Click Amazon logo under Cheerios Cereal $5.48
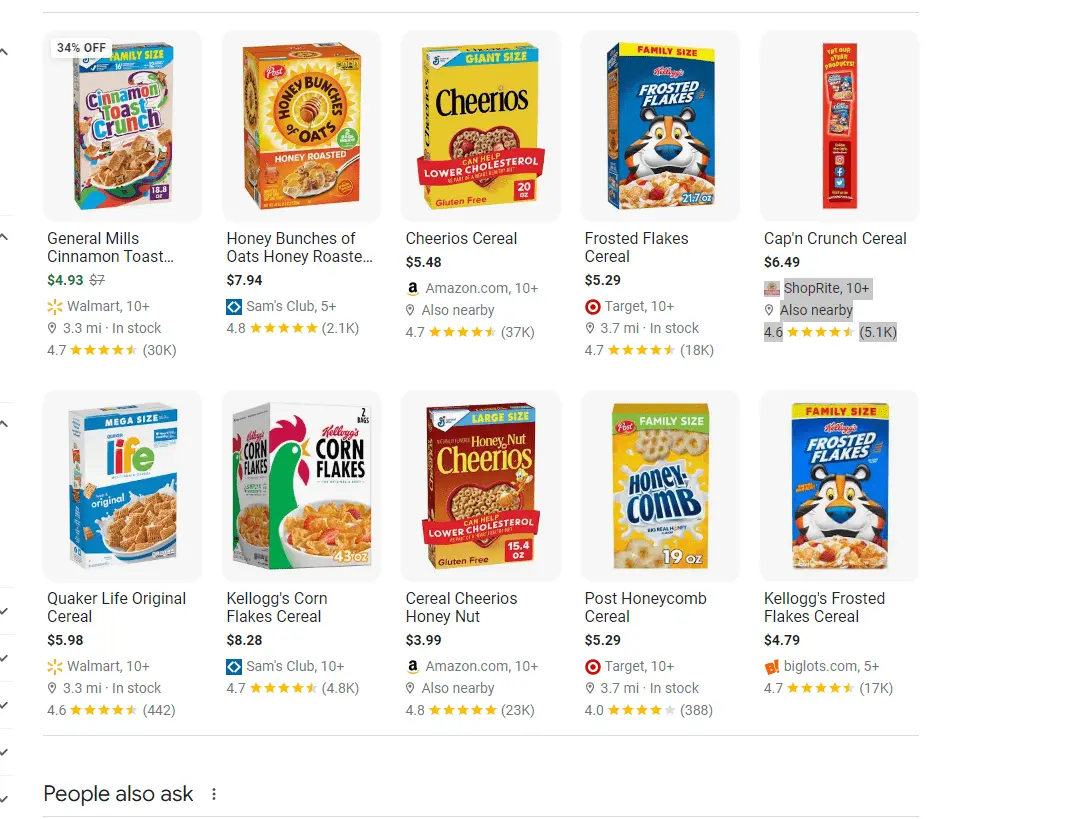This screenshot has height=819, width=1081. click(x=413, y=288)
